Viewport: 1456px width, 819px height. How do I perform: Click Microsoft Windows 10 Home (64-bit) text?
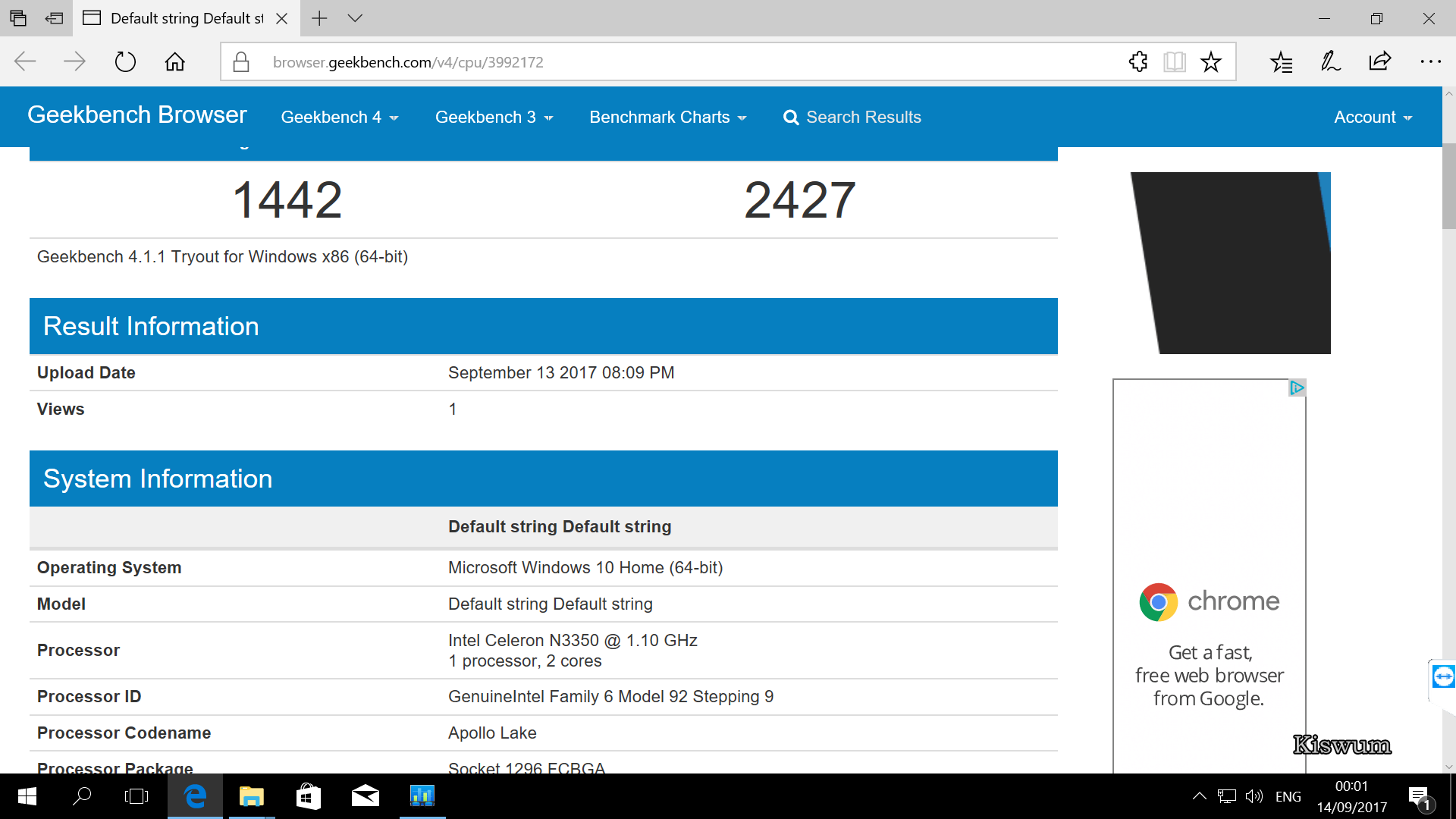pyautogui.click(x=585, y=568)
